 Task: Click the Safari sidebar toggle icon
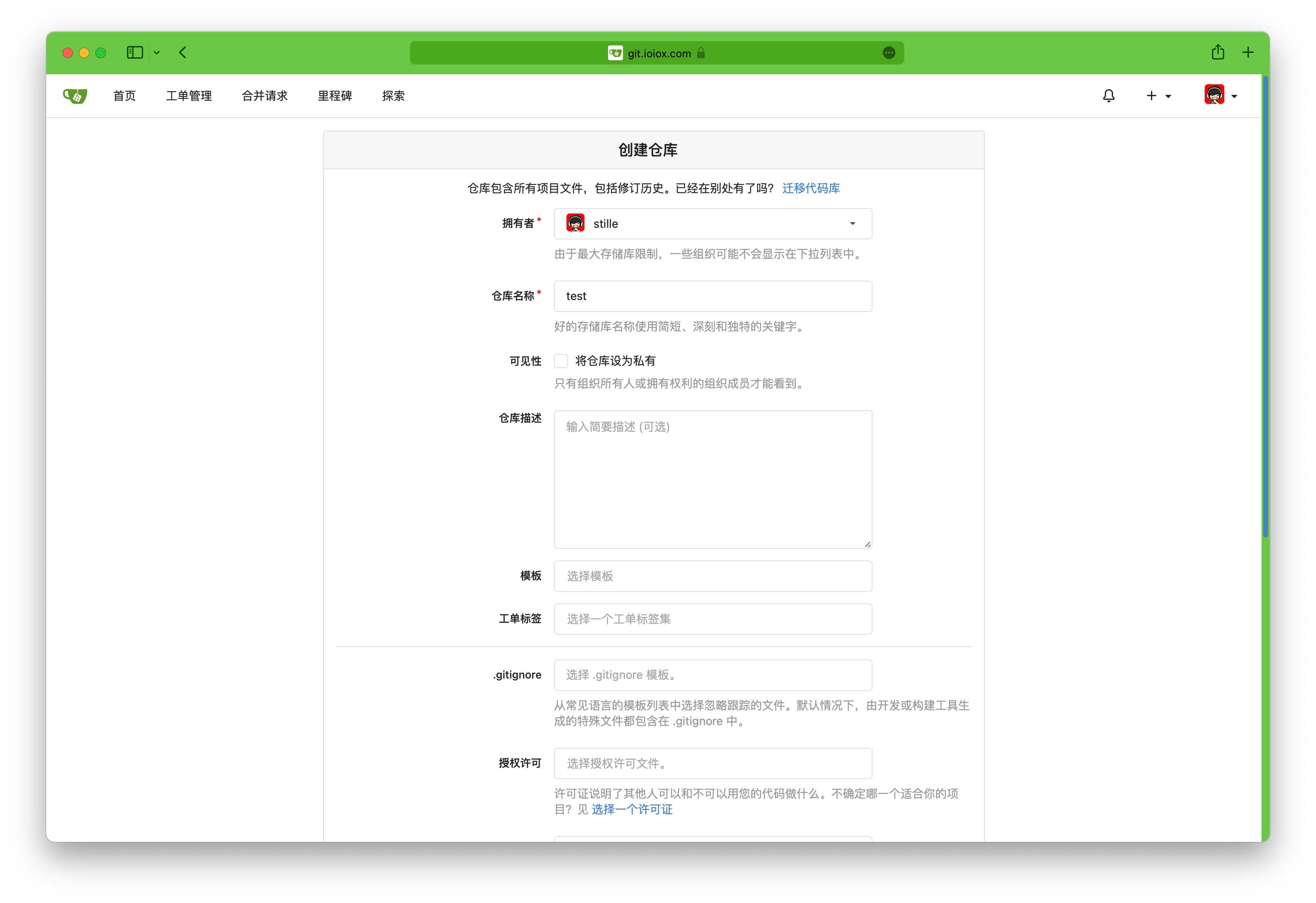point(134,53)
